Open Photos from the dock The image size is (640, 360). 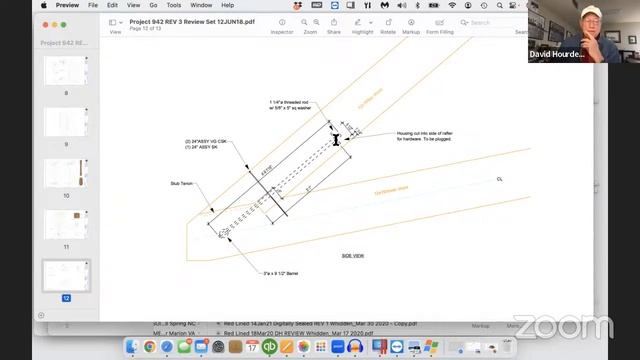[x=304, y=347]
